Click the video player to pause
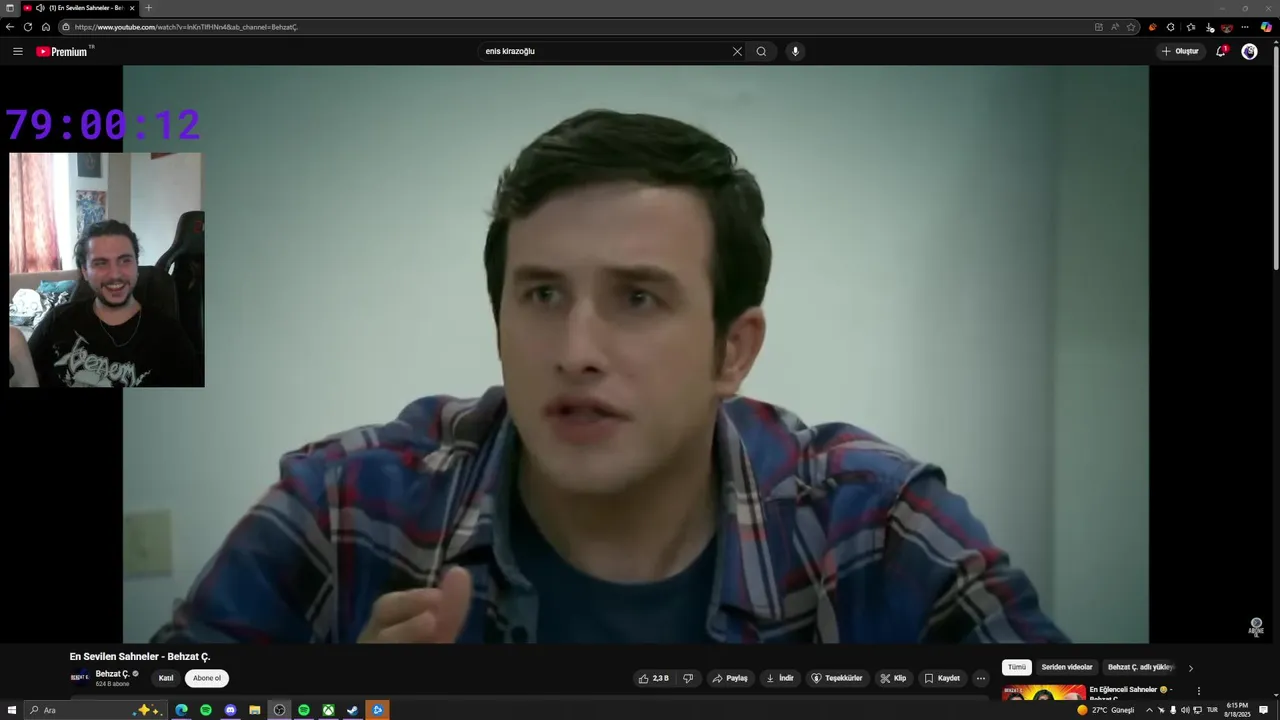Image resolution: width=1280 pixels, height=720 pixels. click(x=636, y=354)
